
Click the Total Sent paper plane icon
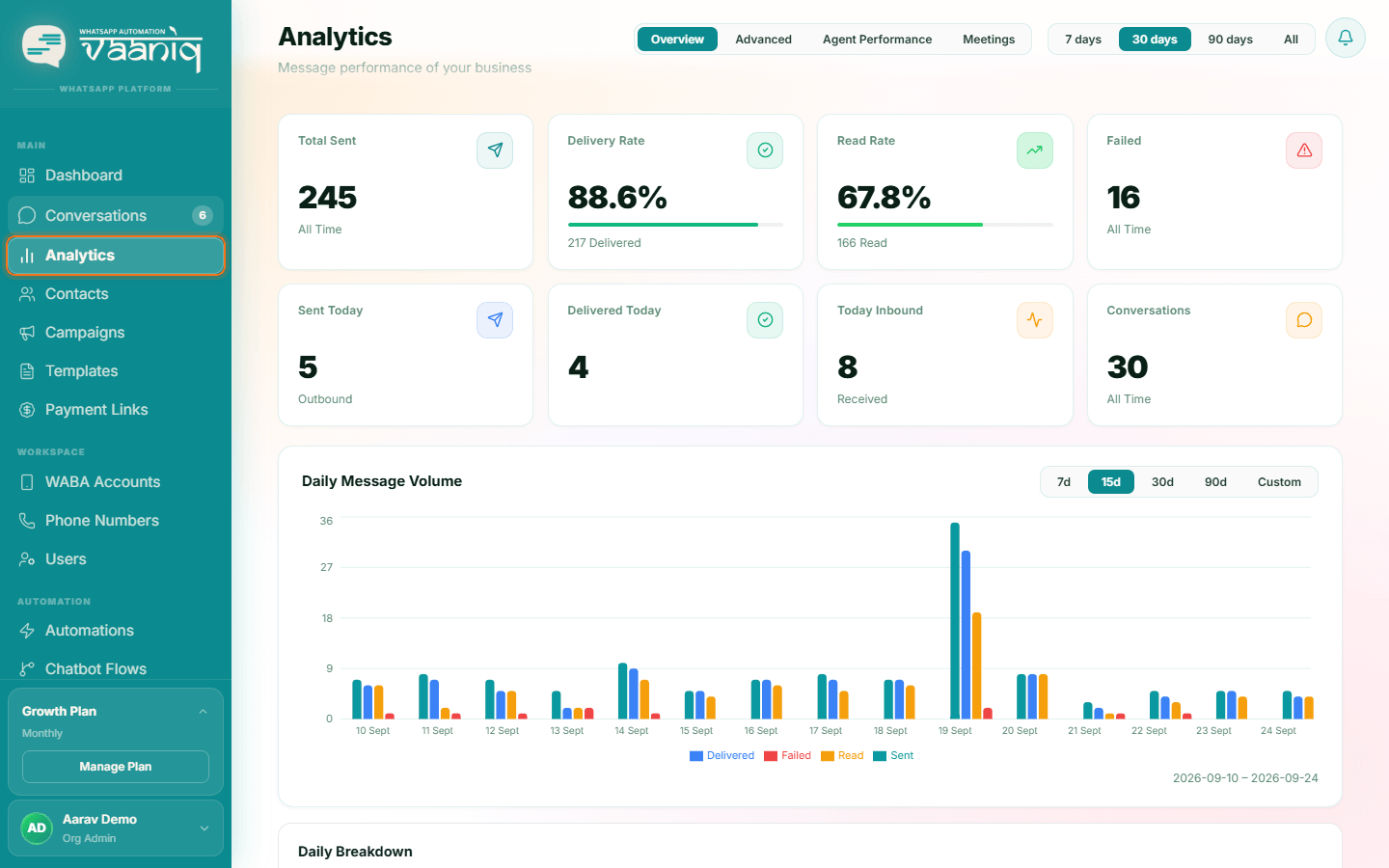point(495,150)
